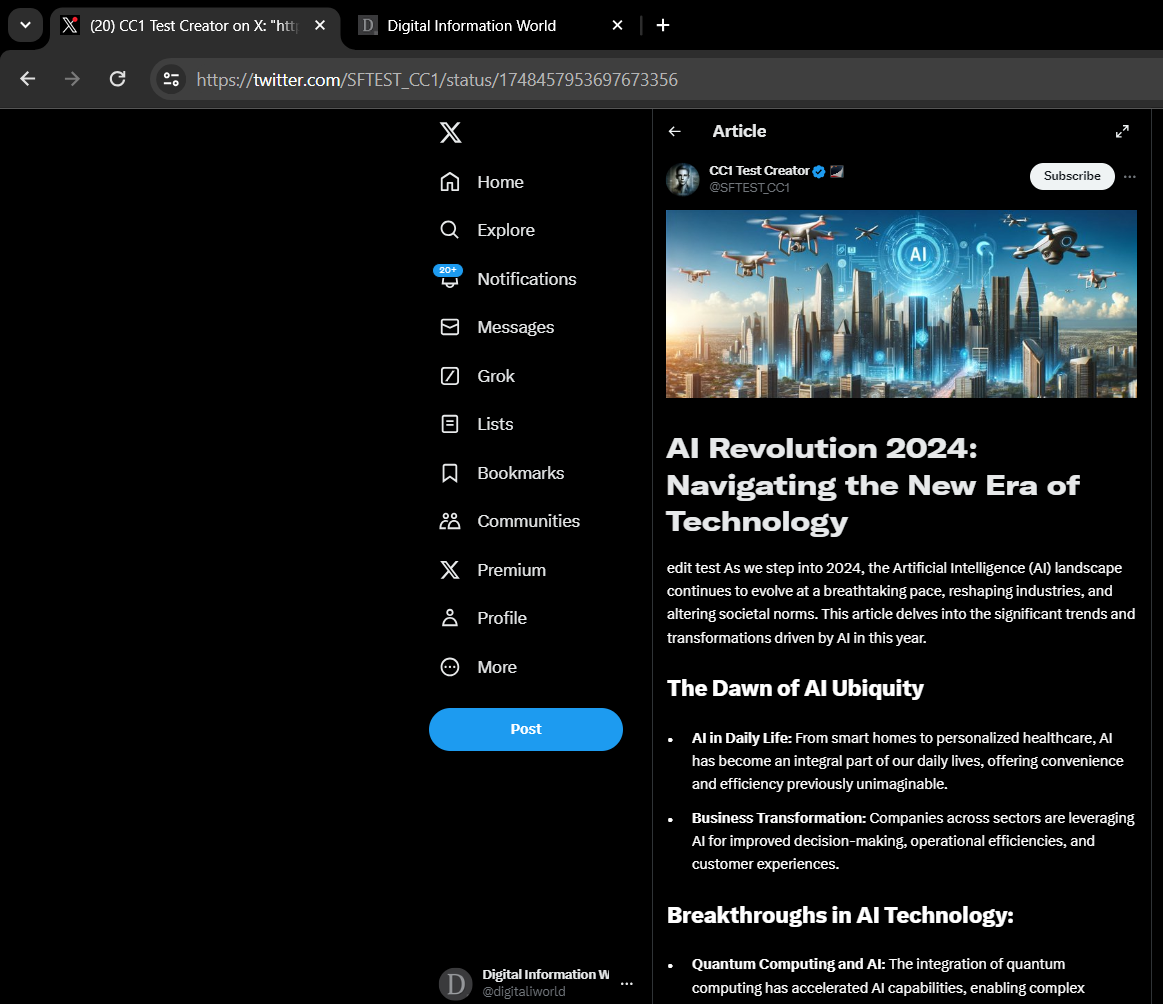Go back using the Article back arrow
The image size is (1163, 1004).
coord(675,131)
